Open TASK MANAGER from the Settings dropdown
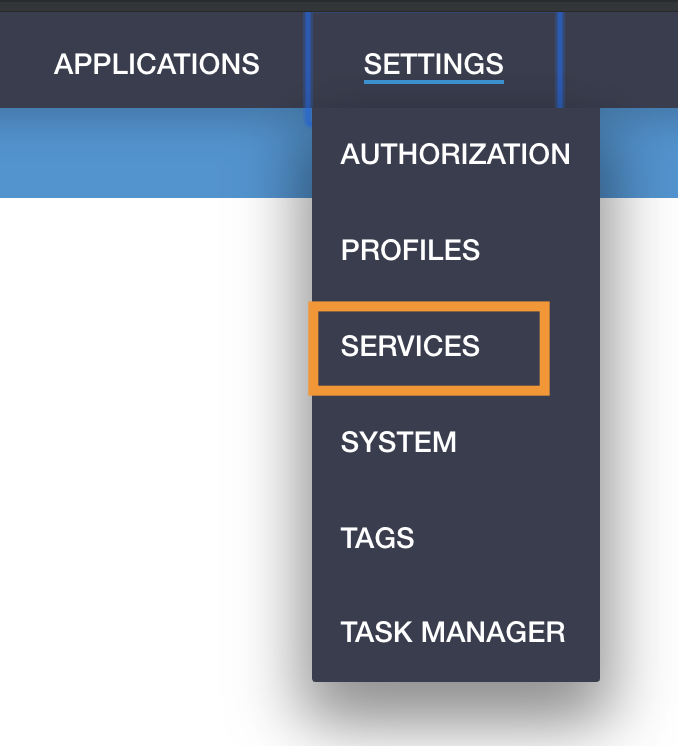The width and height of the screenshot is (678, 746). coord(453,632)
